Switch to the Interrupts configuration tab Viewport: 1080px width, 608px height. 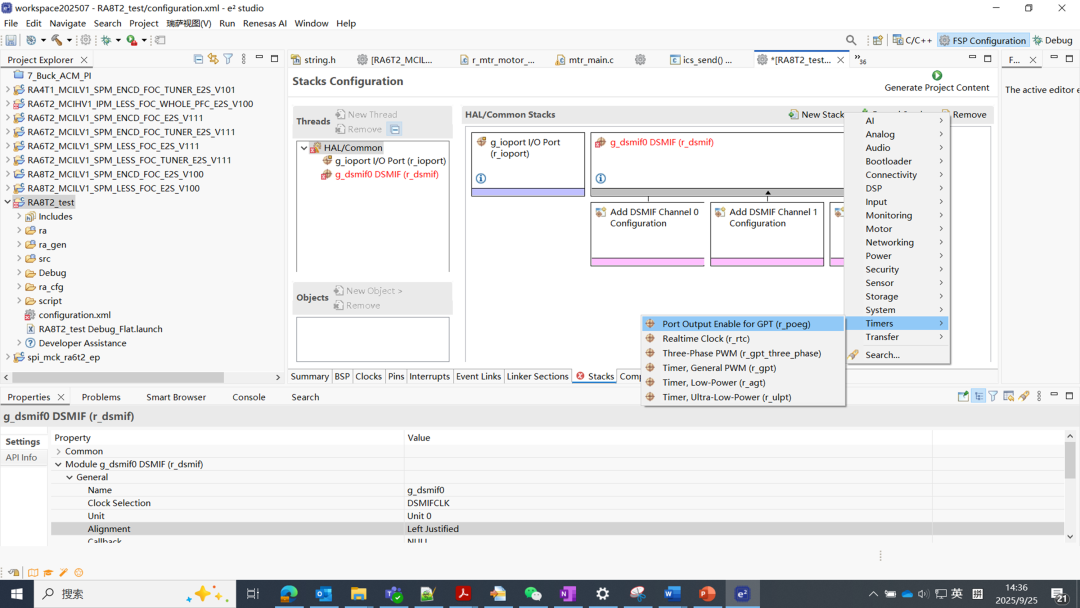click(x=429, y=376)
